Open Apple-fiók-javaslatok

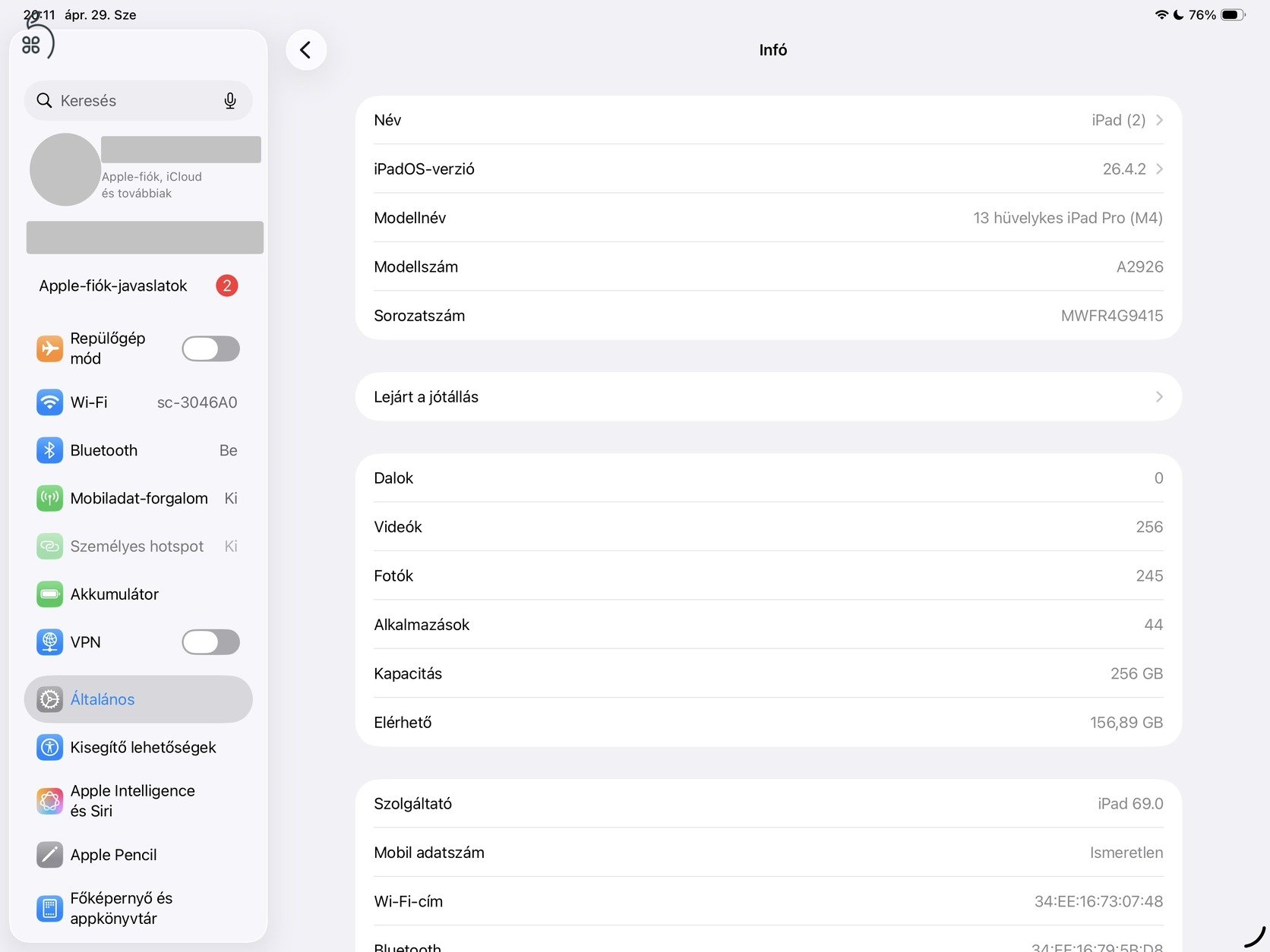[138, 285]
